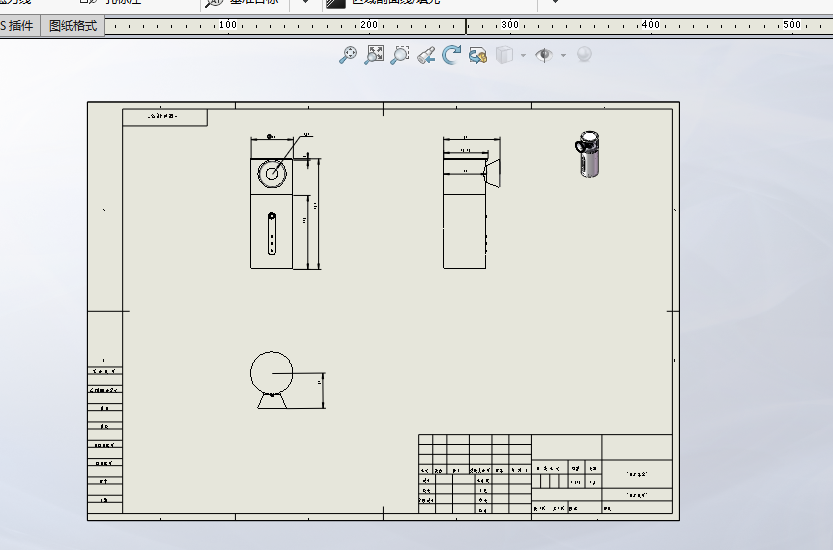Screen dimensions: 833x550
Task: Toggle the Hide/Show Items eye icon
Action: 544,55
